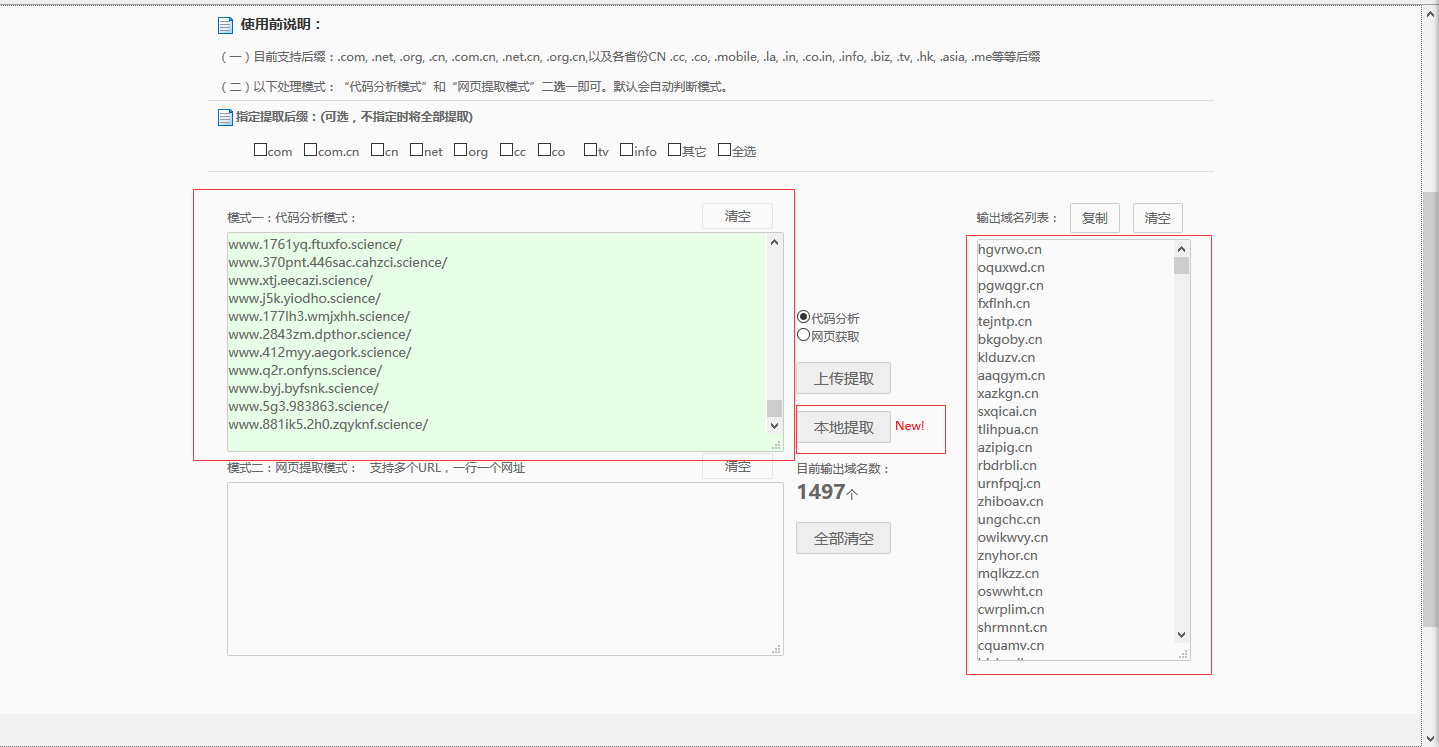Click the document icon beside 使用前说明
Screen dimensions: 1439x747
(x=225, y=25)
